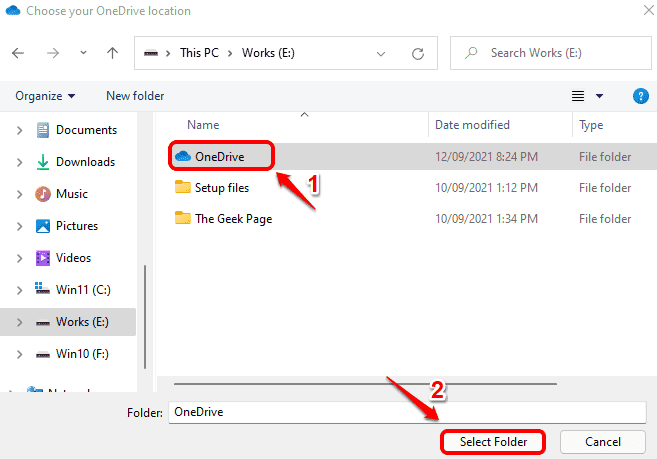Click the horizontal scrollbar of file list
This screenshot has height=459, width=657.
coord(365,384)
